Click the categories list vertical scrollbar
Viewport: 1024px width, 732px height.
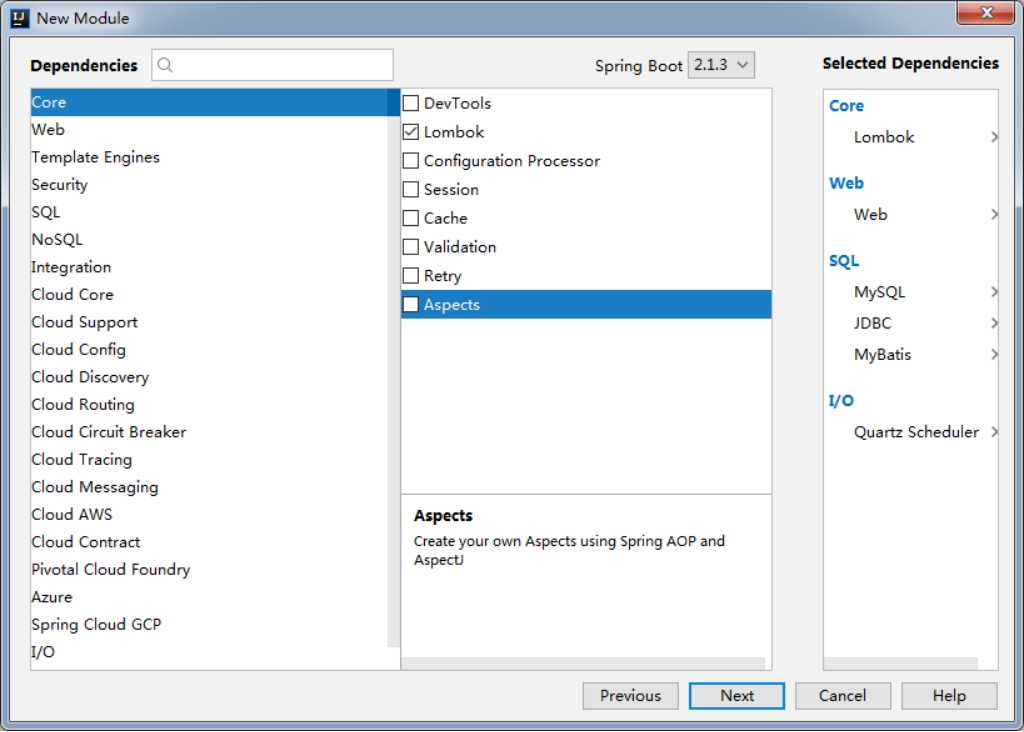[393, 368]
